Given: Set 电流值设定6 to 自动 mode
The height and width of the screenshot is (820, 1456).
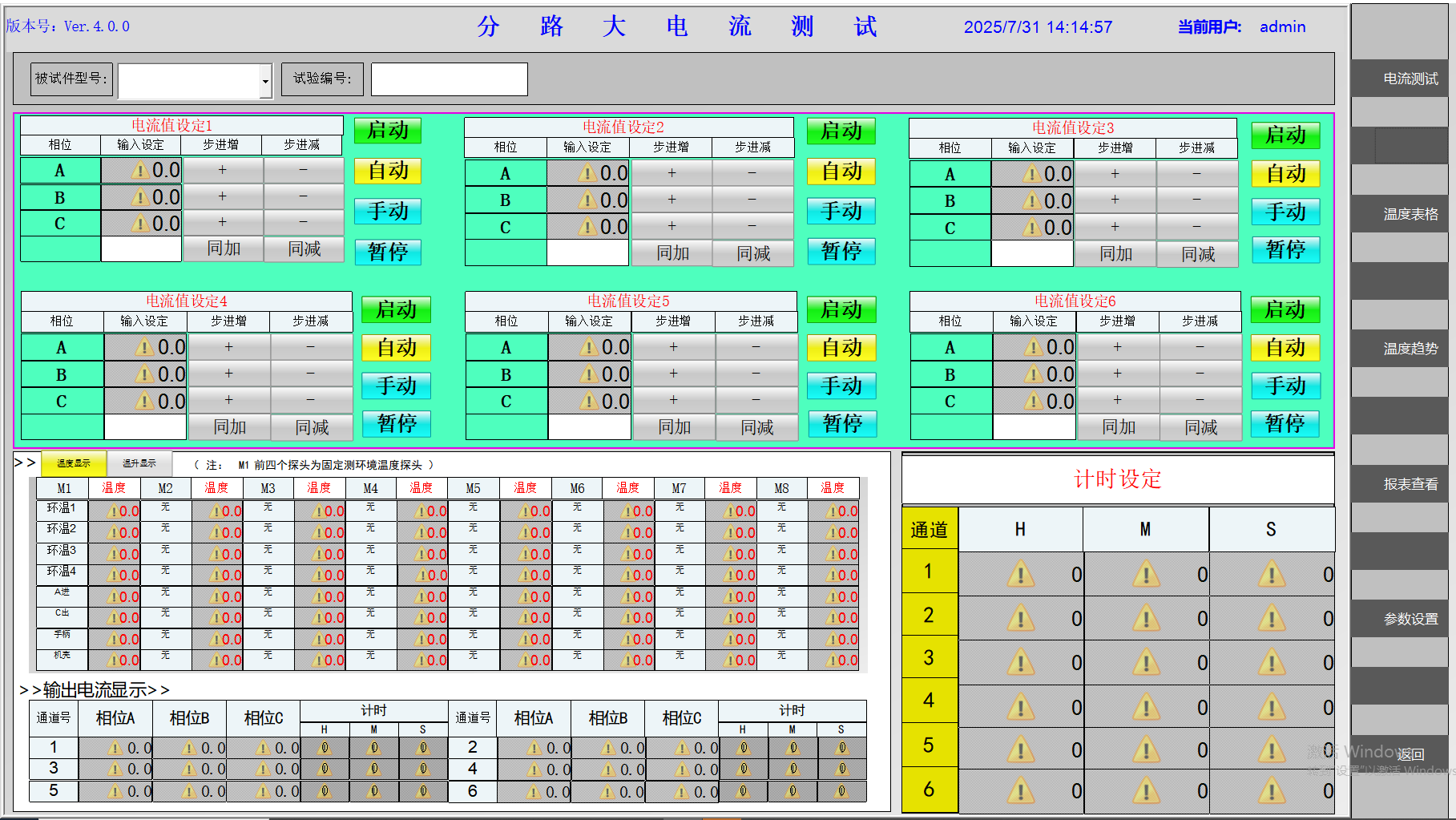Looking at the screenshot, I should point(1285,348).
